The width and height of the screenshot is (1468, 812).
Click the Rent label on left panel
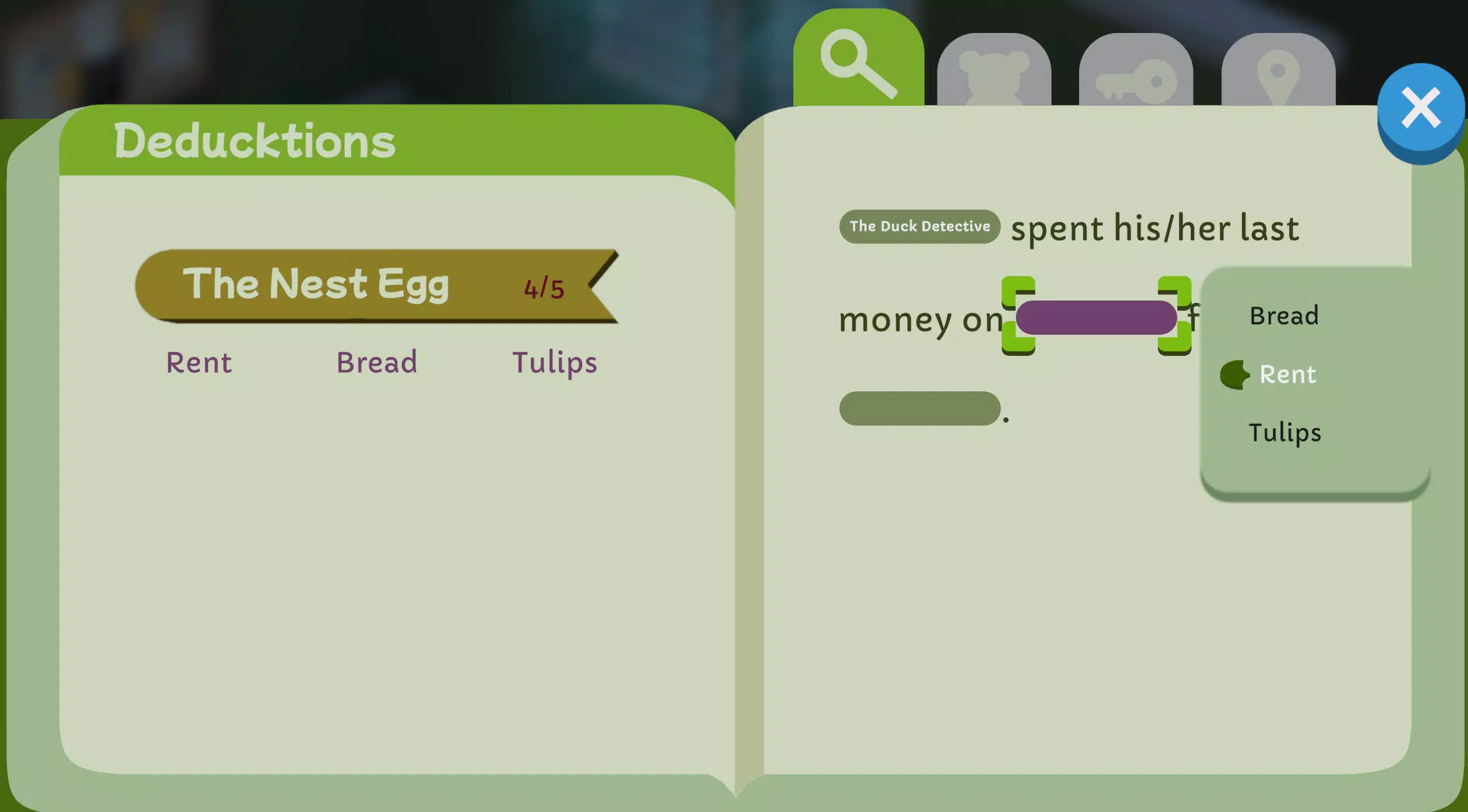click(x=199, y=362)
